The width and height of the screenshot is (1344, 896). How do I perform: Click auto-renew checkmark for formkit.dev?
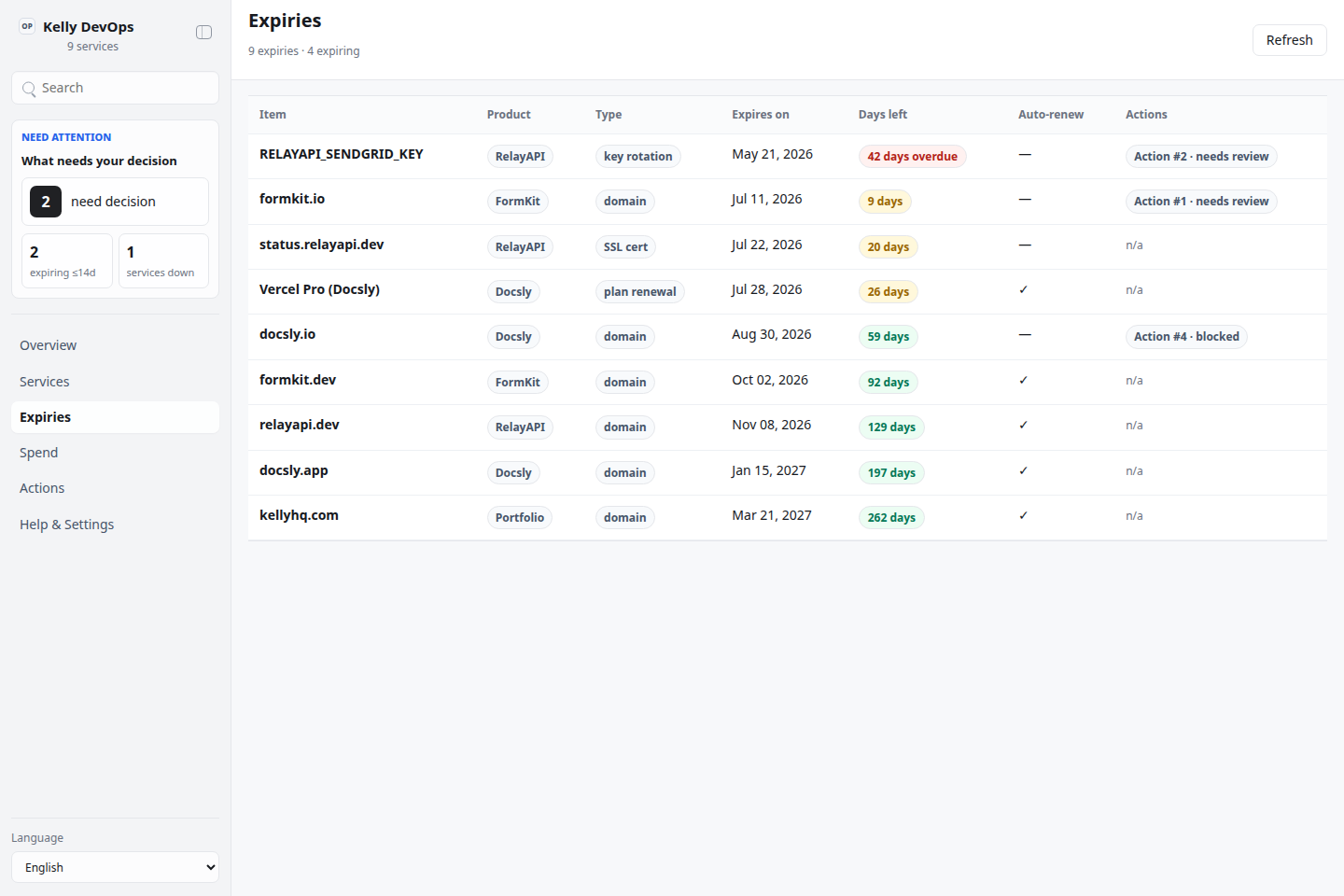1024,380
